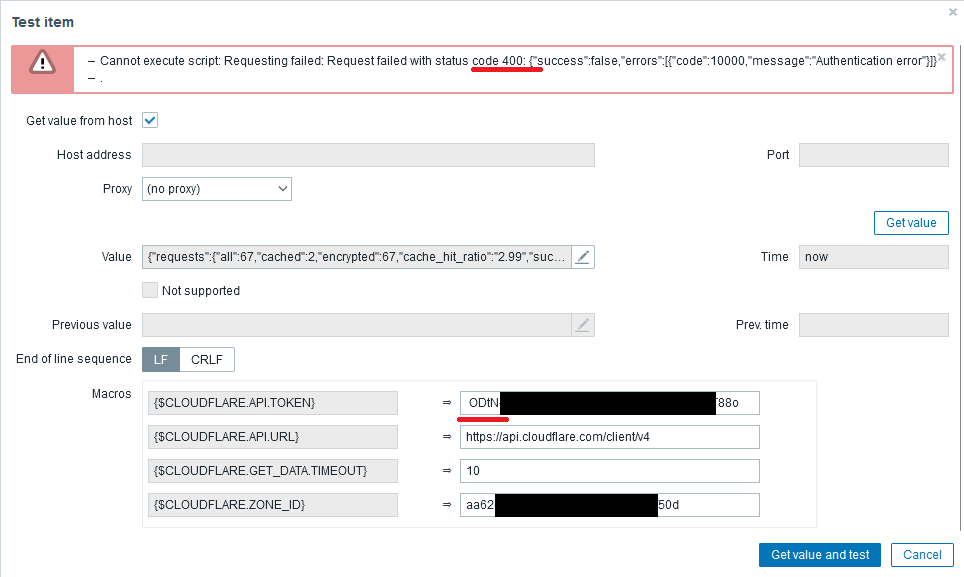
Task: Click the Cloudflare API URL value field
Action: [x=609, y=437]
